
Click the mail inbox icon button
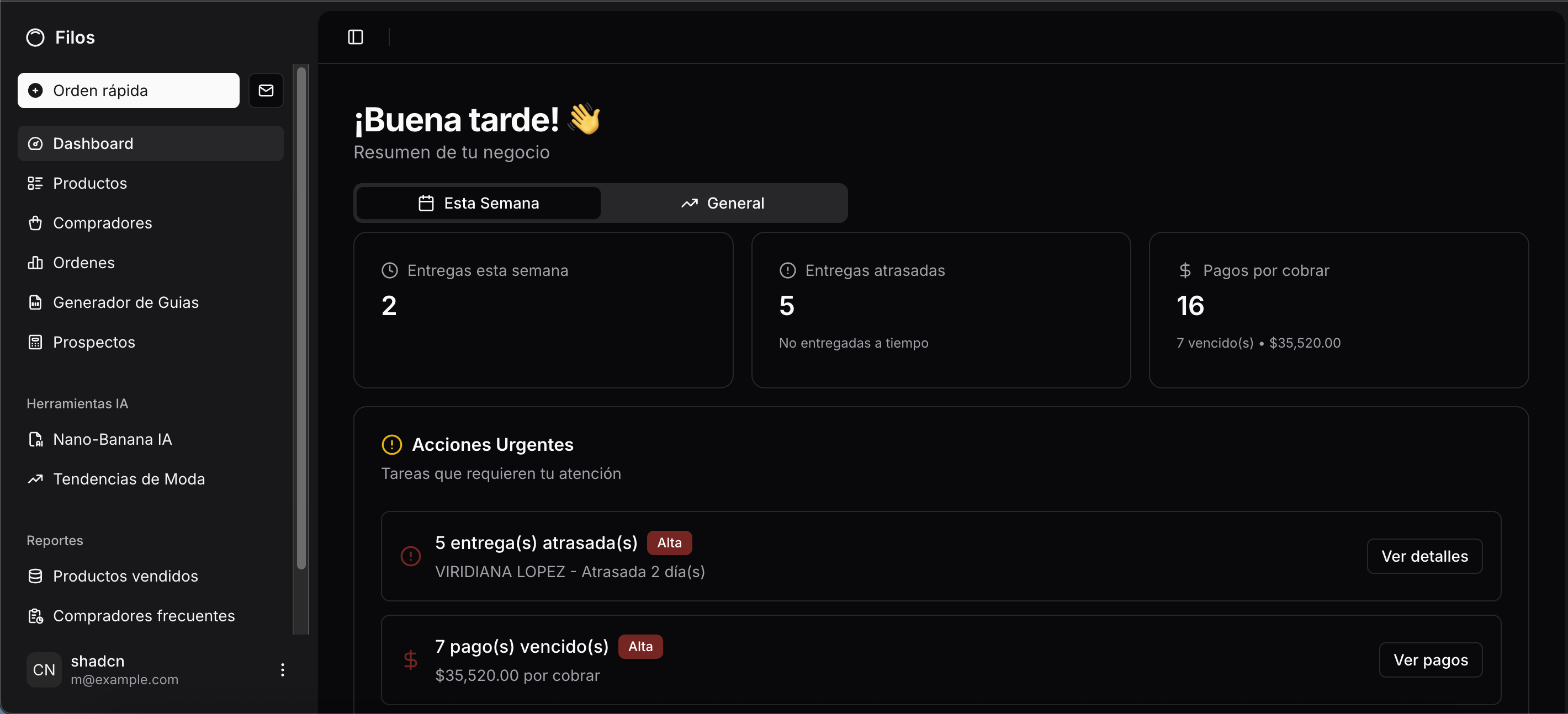coord(266,90)
